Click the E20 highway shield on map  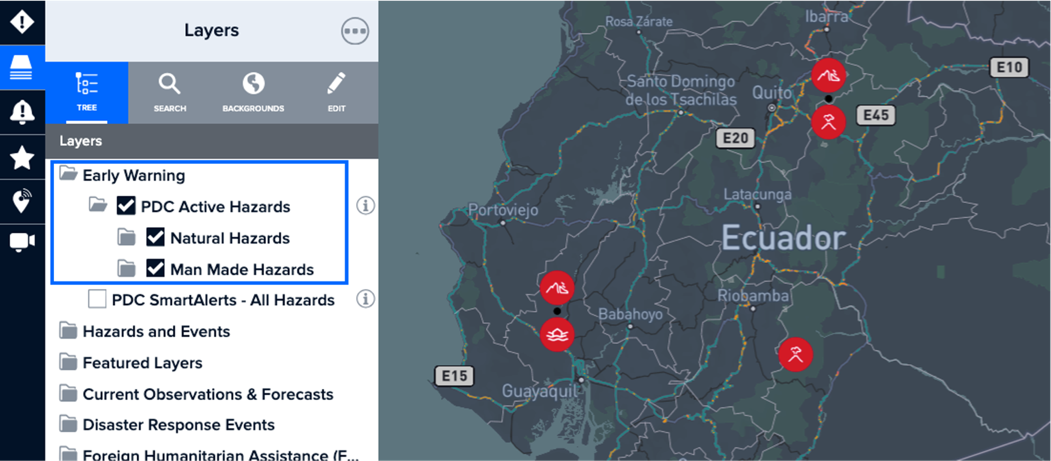pos(735,139)
